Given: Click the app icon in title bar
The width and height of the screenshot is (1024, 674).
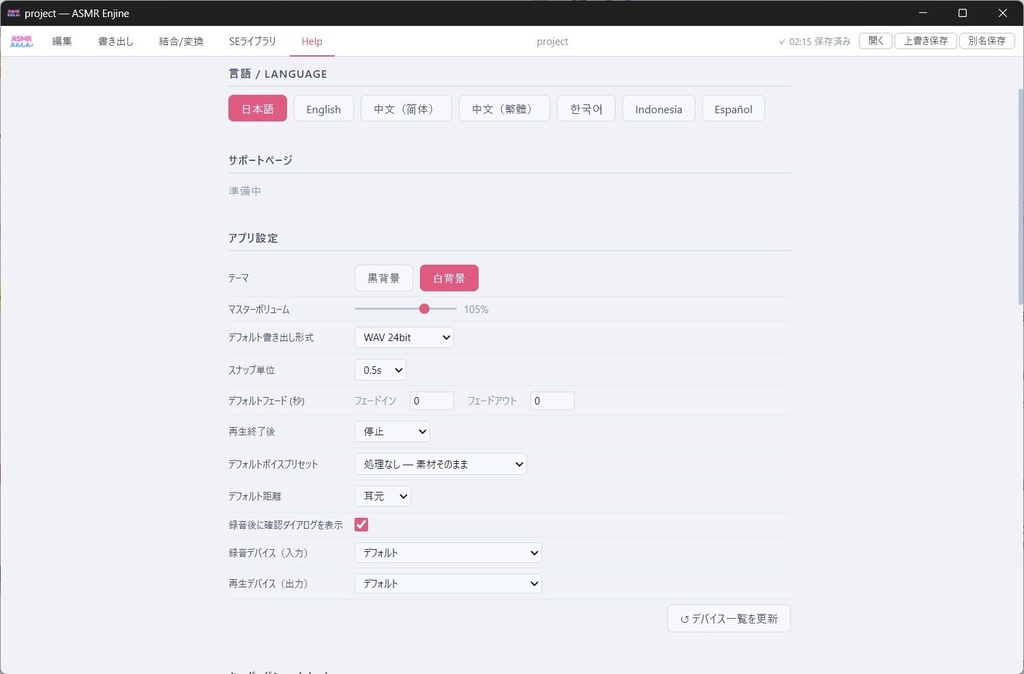Looking at the screenshot, I should point(13,13).
